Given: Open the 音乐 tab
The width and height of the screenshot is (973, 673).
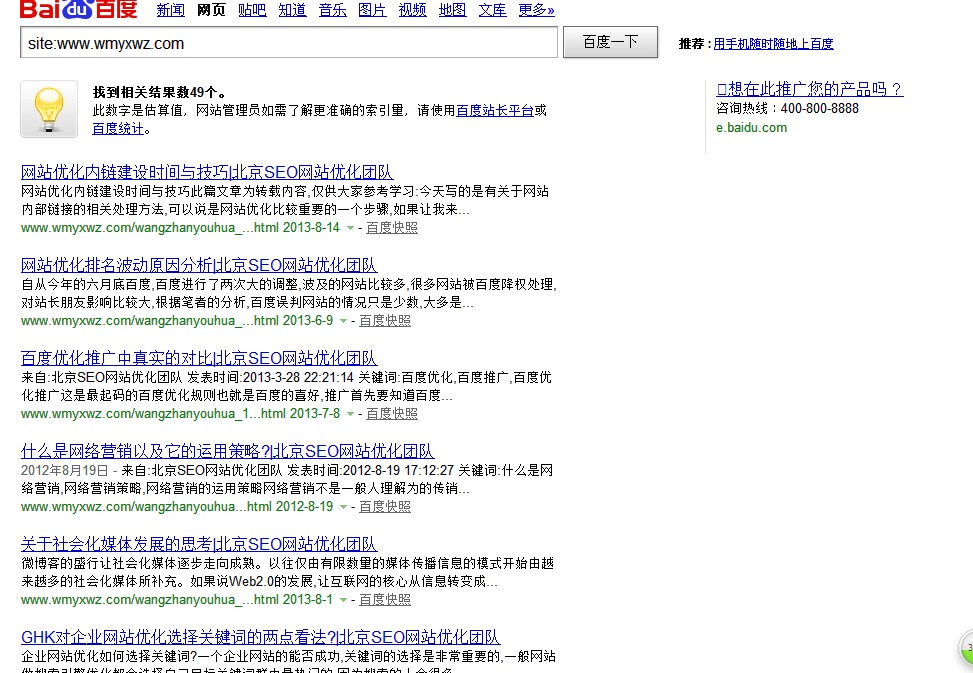Looking at the screenshot, I should coord(333,10).
